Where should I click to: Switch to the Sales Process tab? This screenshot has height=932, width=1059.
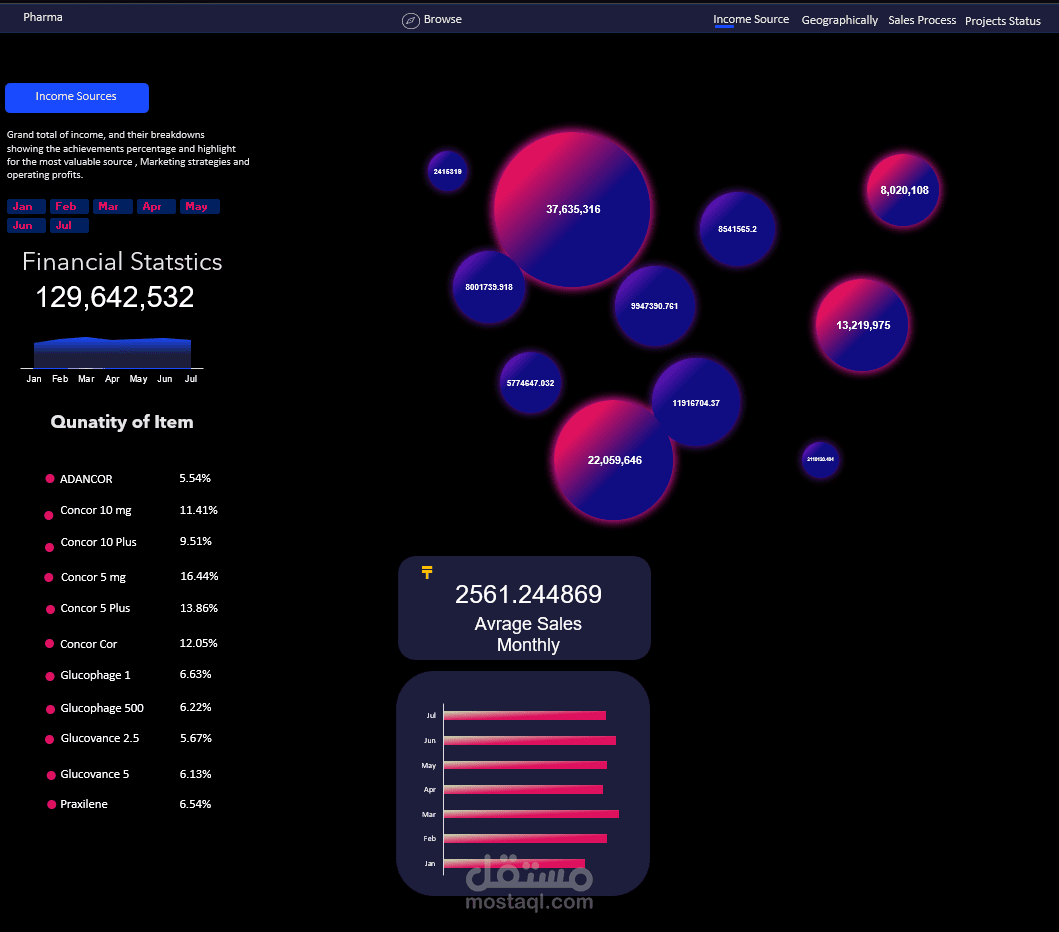[922, 20]
